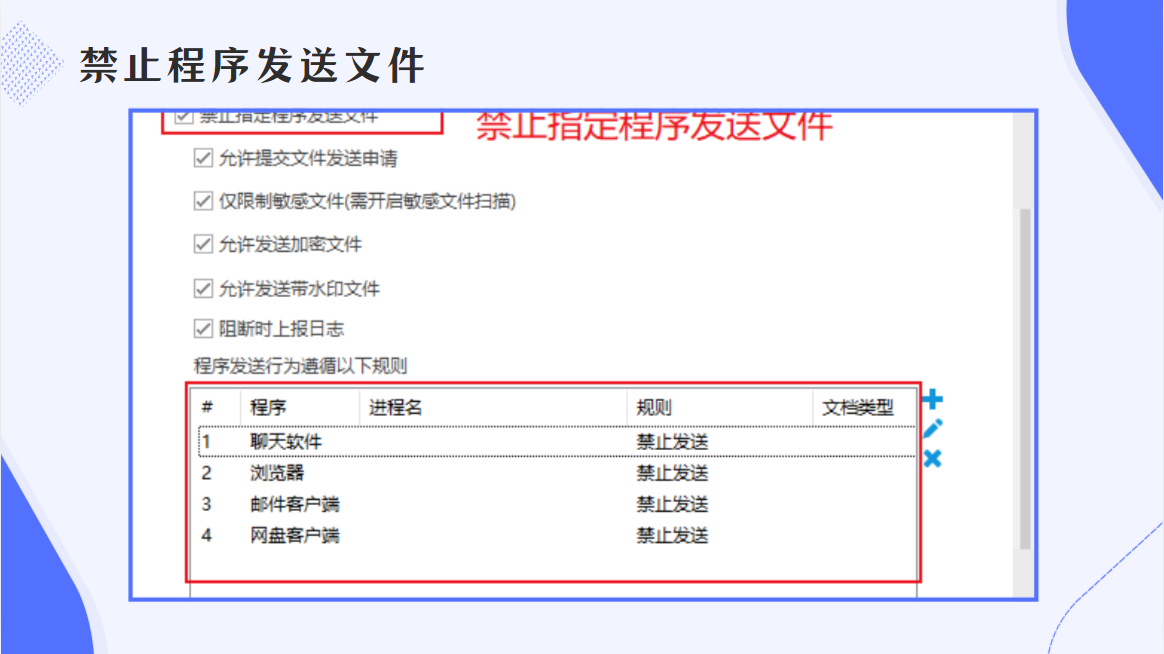Click 禁止发送 in the 浏览器 row
Screen dimensions: 1164x654
tap(672, 473)
